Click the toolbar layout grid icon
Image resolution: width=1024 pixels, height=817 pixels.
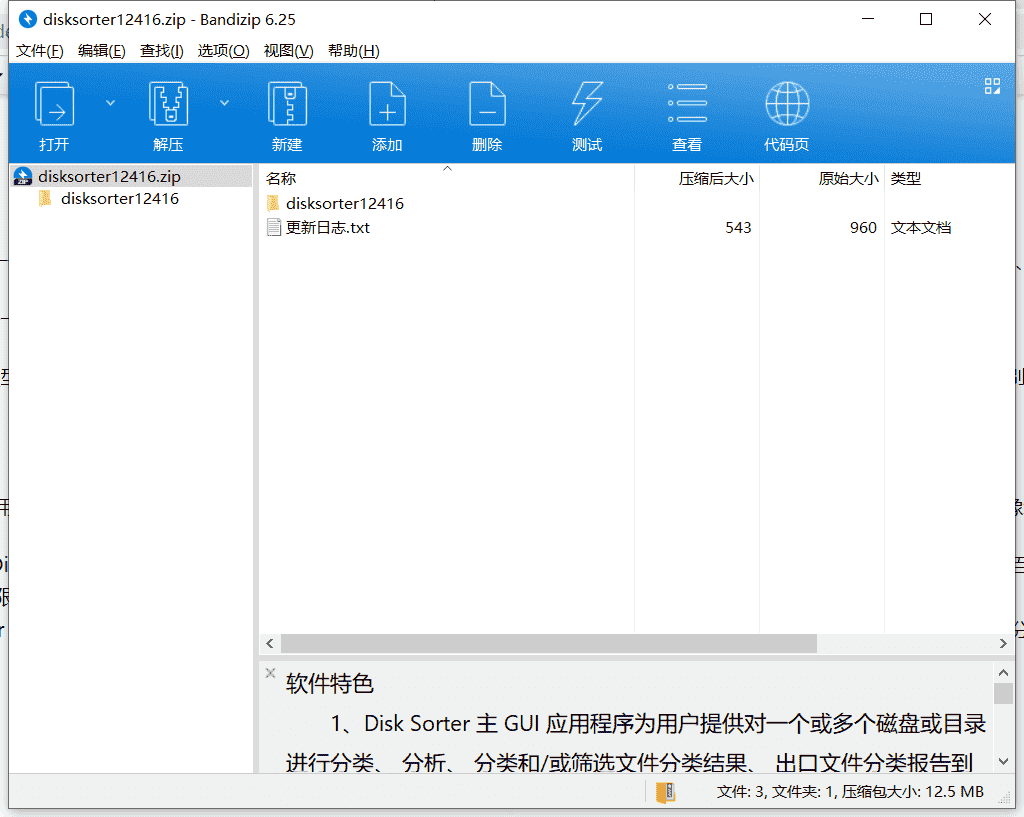click(992, 86)
